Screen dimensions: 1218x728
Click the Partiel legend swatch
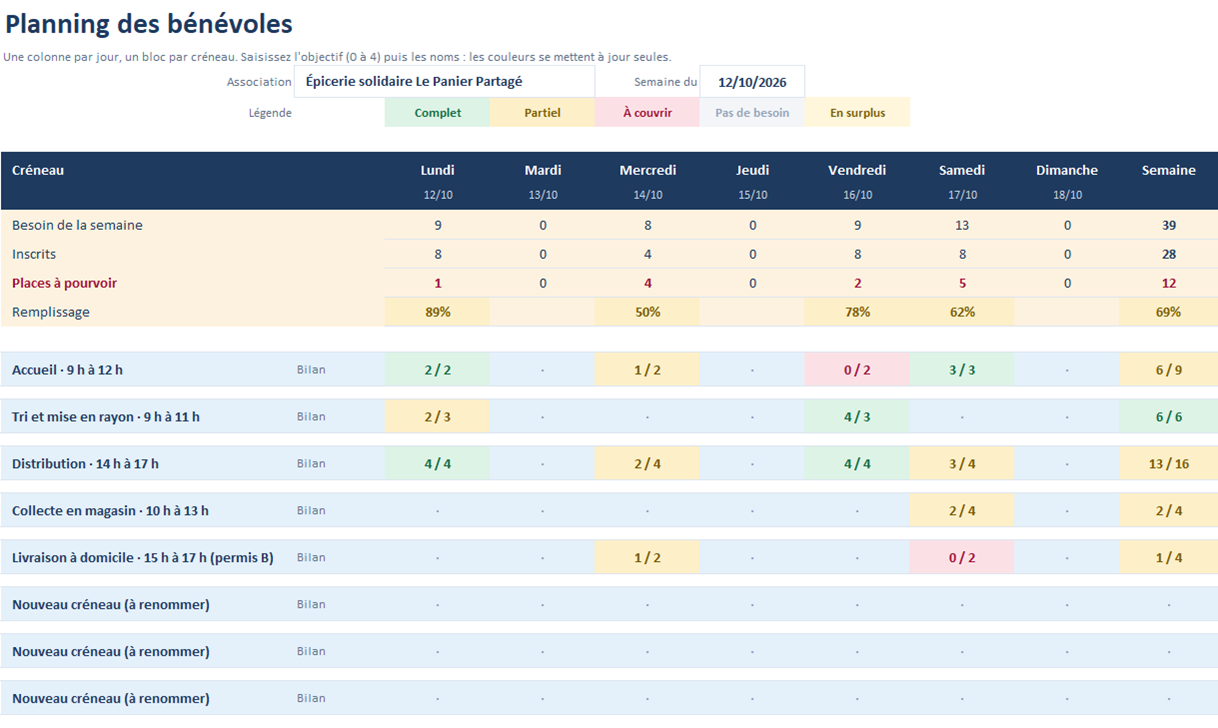coord(542,113)
